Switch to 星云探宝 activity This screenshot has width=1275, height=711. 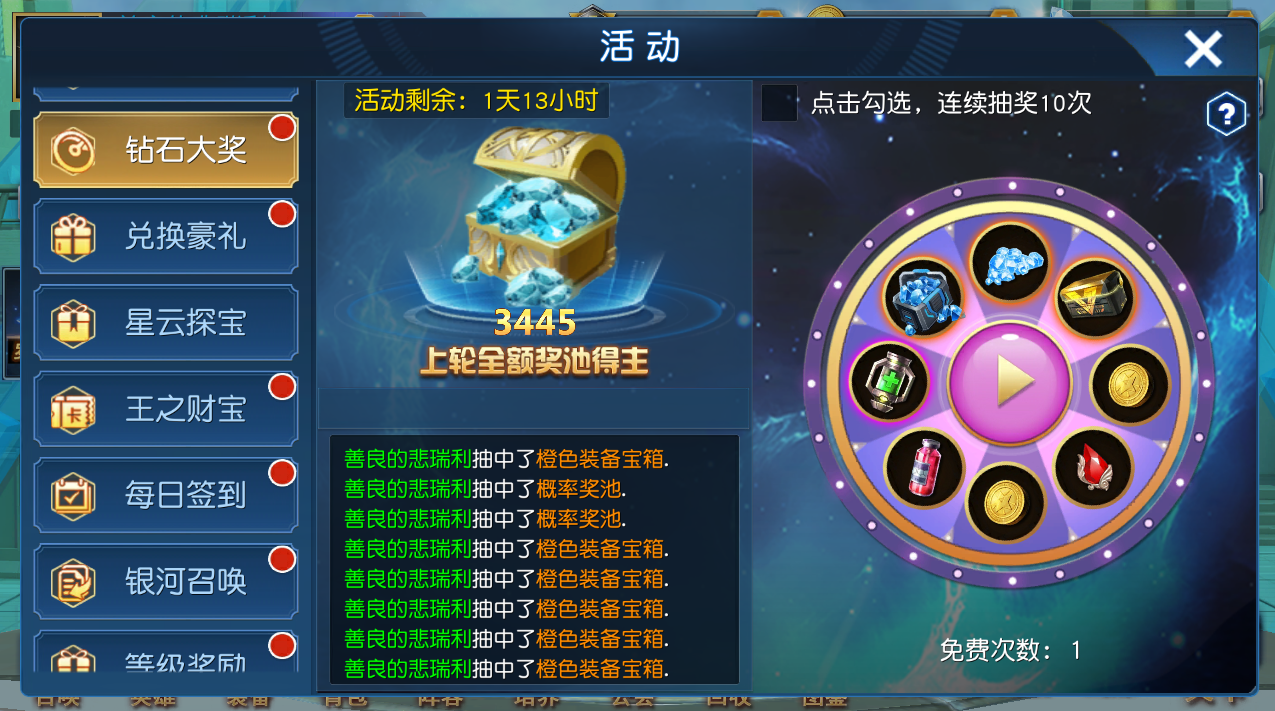pyautogui.click(x=166, y=323)
